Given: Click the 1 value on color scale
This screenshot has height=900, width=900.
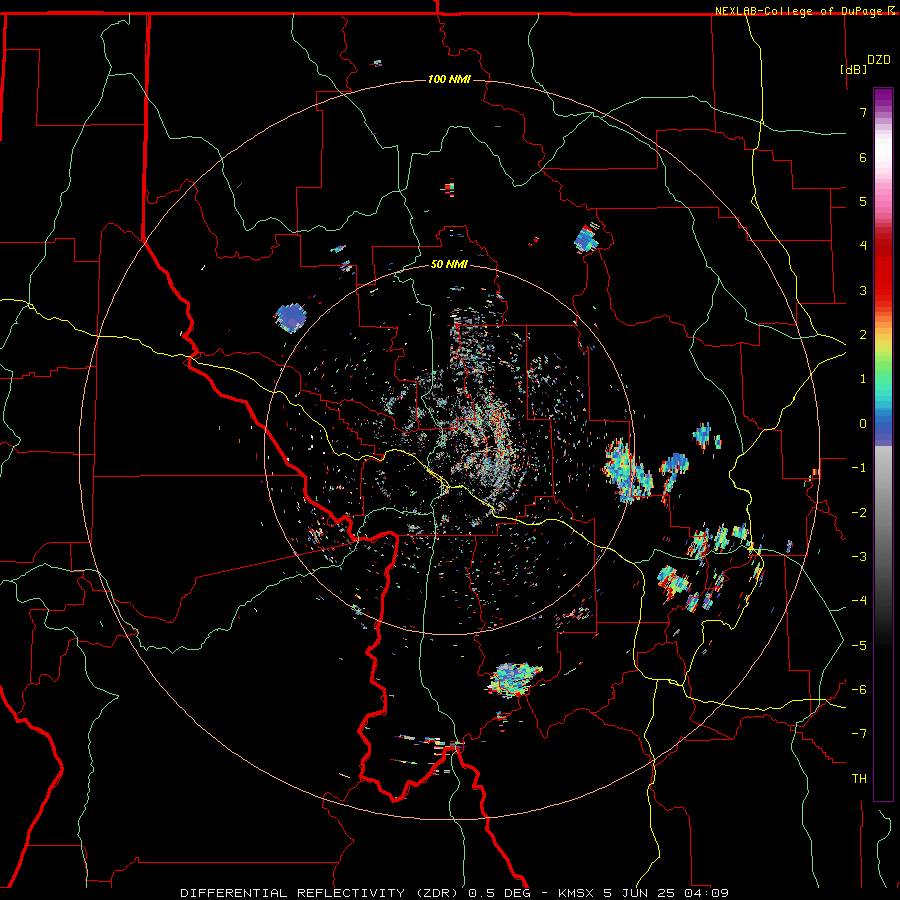Looking at the screenshot, I should [863, 379].
